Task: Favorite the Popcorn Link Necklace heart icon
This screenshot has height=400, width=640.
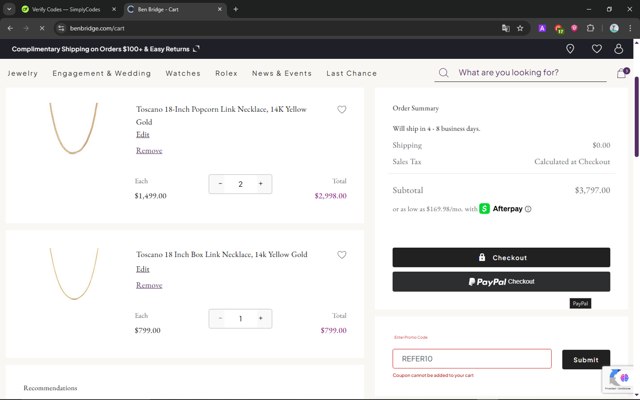Action: [x=342, y=109]
